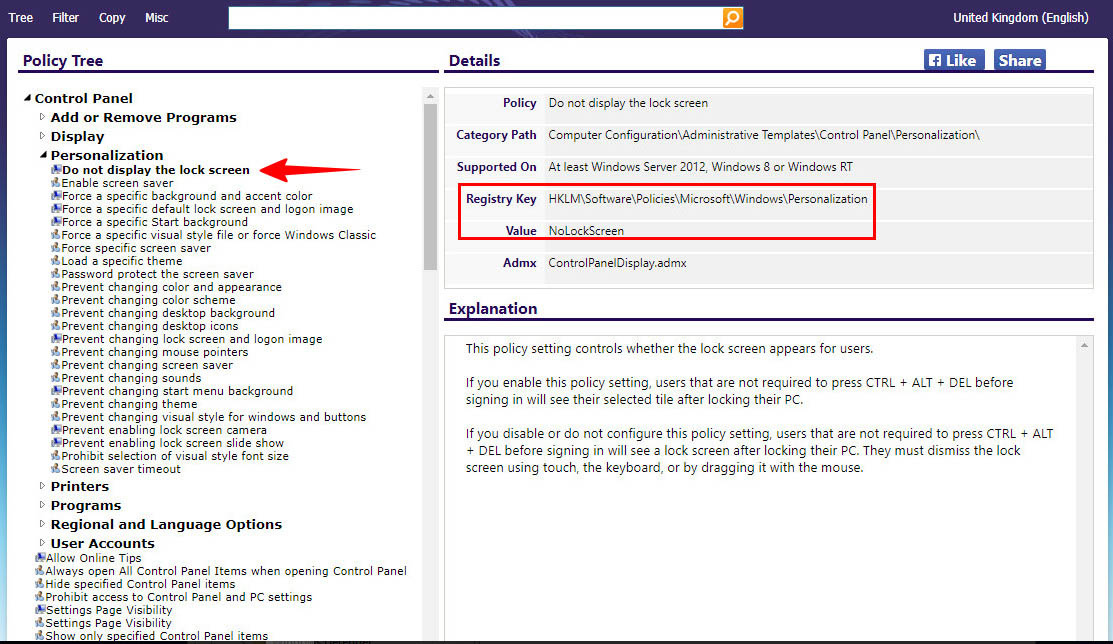This screenshot has width=1113, height=644.
Task: Click the Share button
Action: [1019, 60]
